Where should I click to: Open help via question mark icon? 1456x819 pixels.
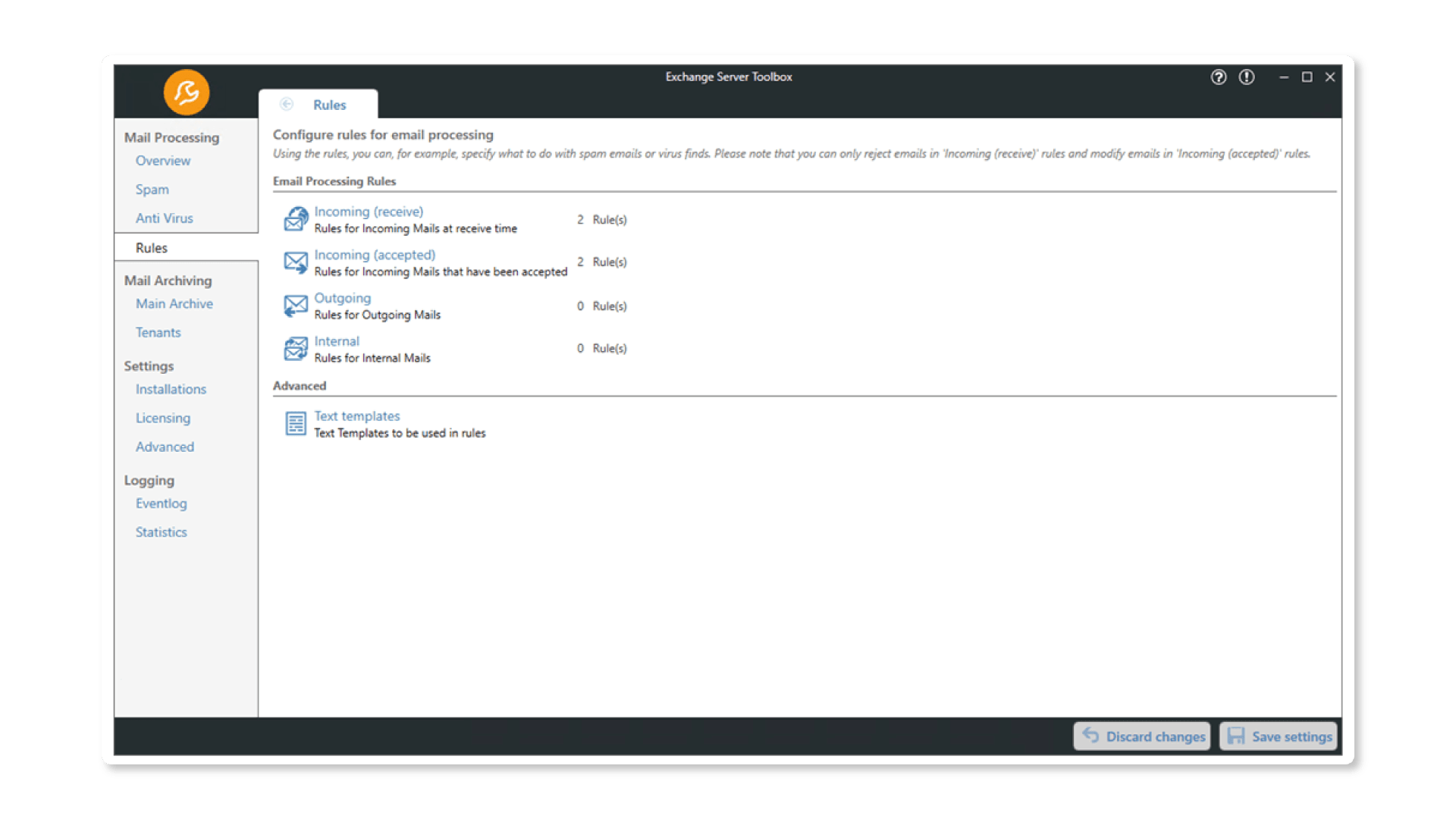coord(1218,77)
